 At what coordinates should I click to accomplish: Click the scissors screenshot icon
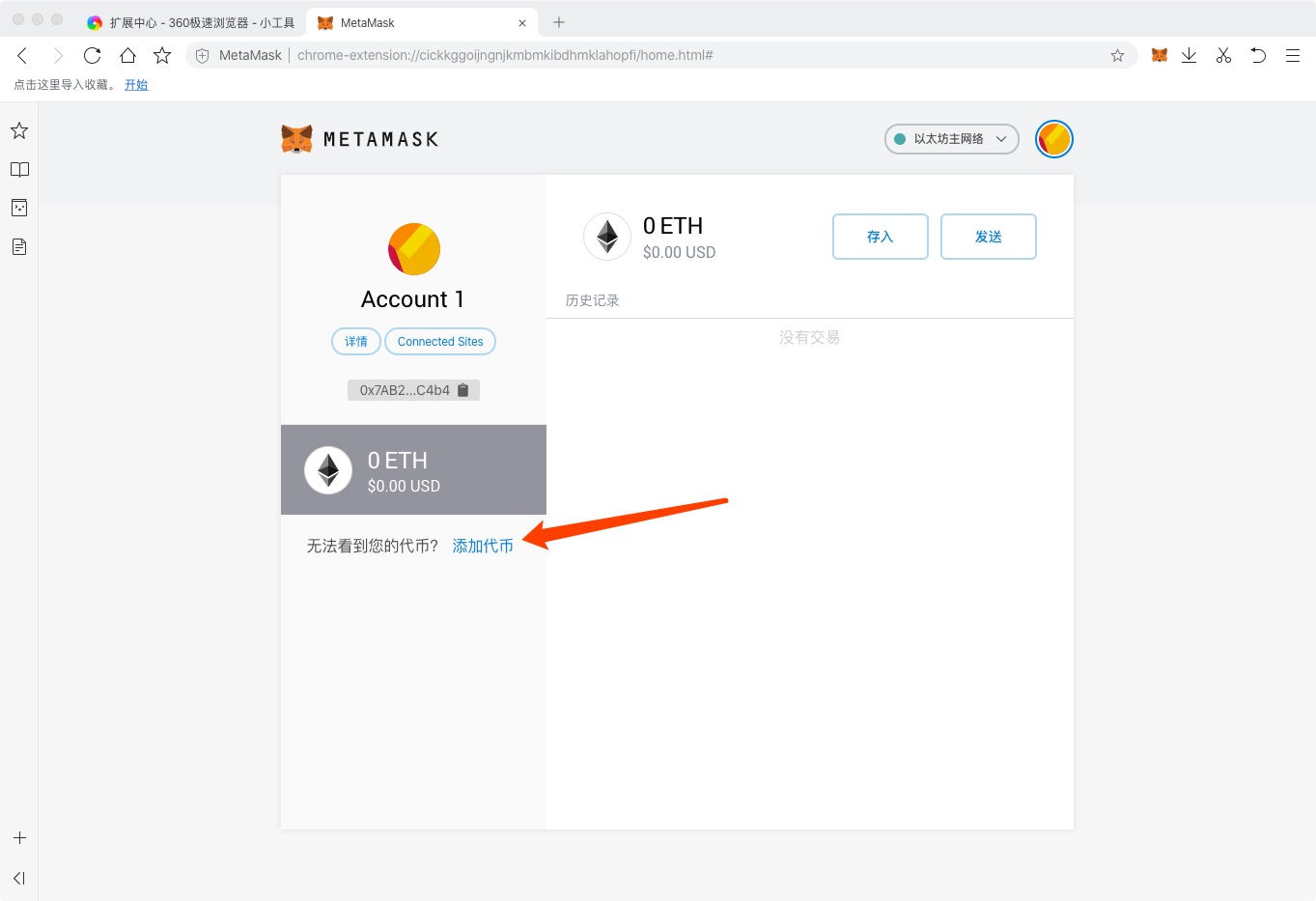[1223, 55]
